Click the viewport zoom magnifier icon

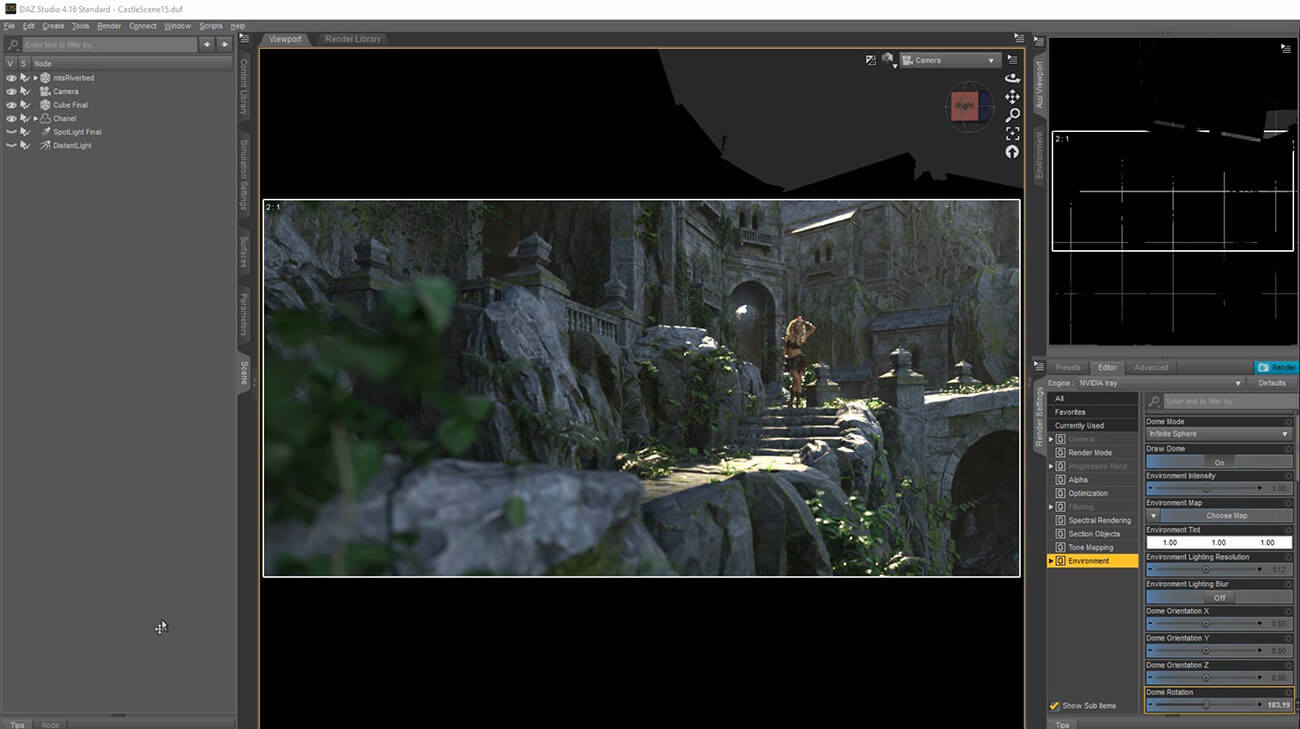(x=1012, y=115)
